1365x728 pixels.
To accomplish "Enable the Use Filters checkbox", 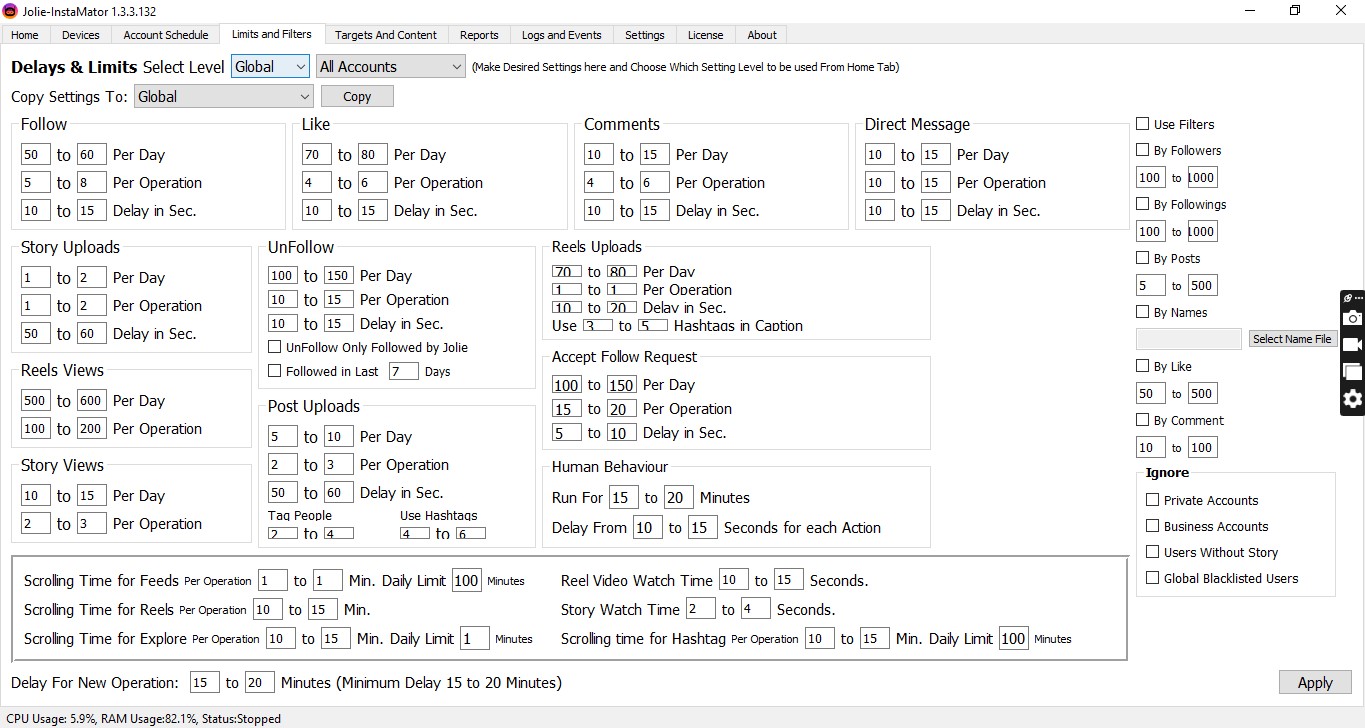I will pos(1143,124).
